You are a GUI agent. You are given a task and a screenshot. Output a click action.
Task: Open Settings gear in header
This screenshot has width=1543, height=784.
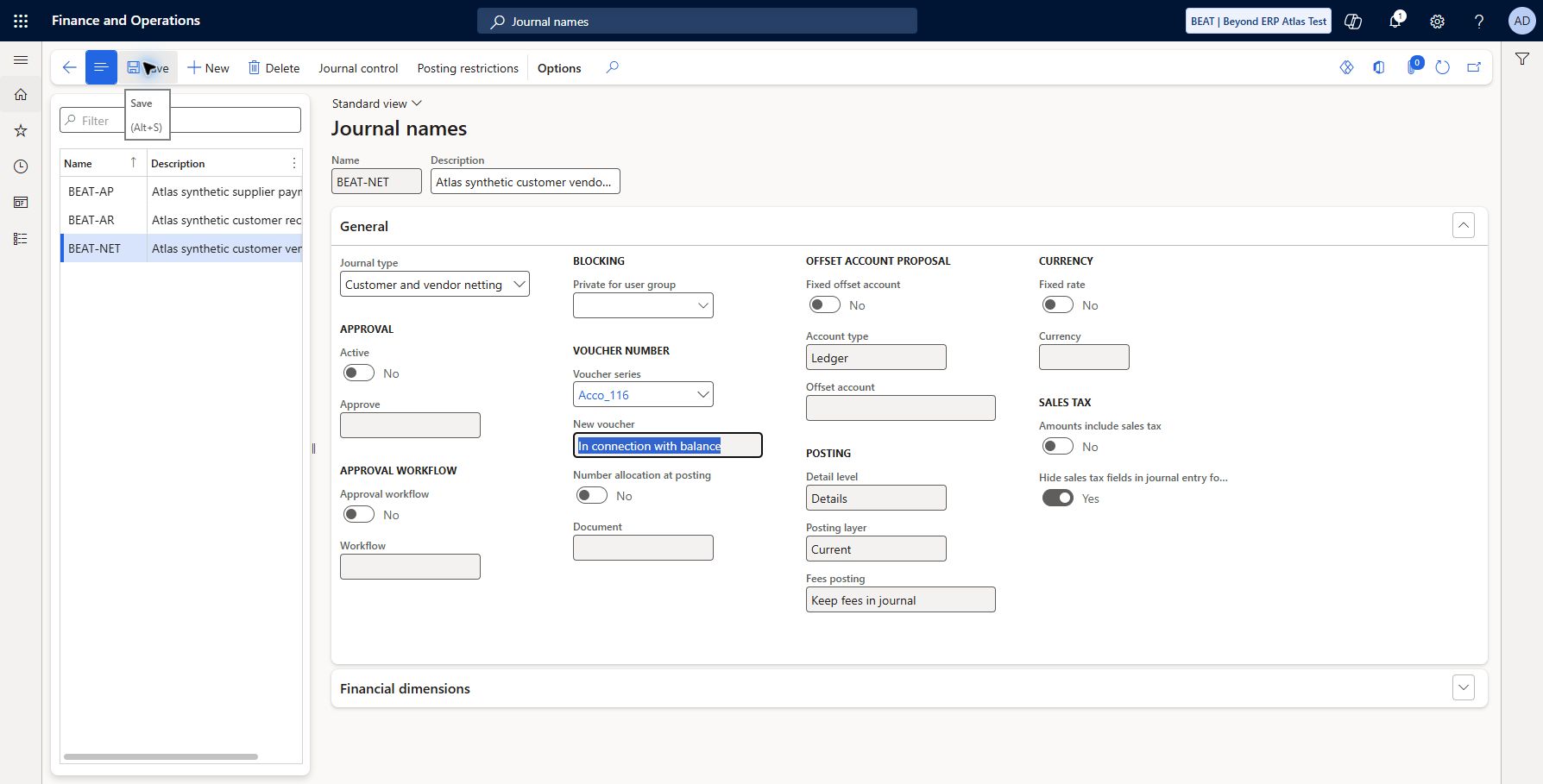tap(1437, 21)
